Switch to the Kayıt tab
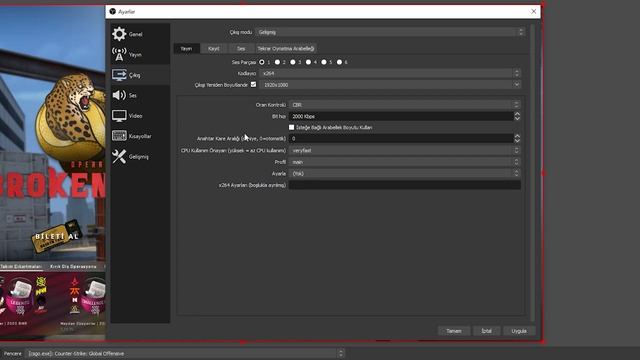 pos(213,48)
